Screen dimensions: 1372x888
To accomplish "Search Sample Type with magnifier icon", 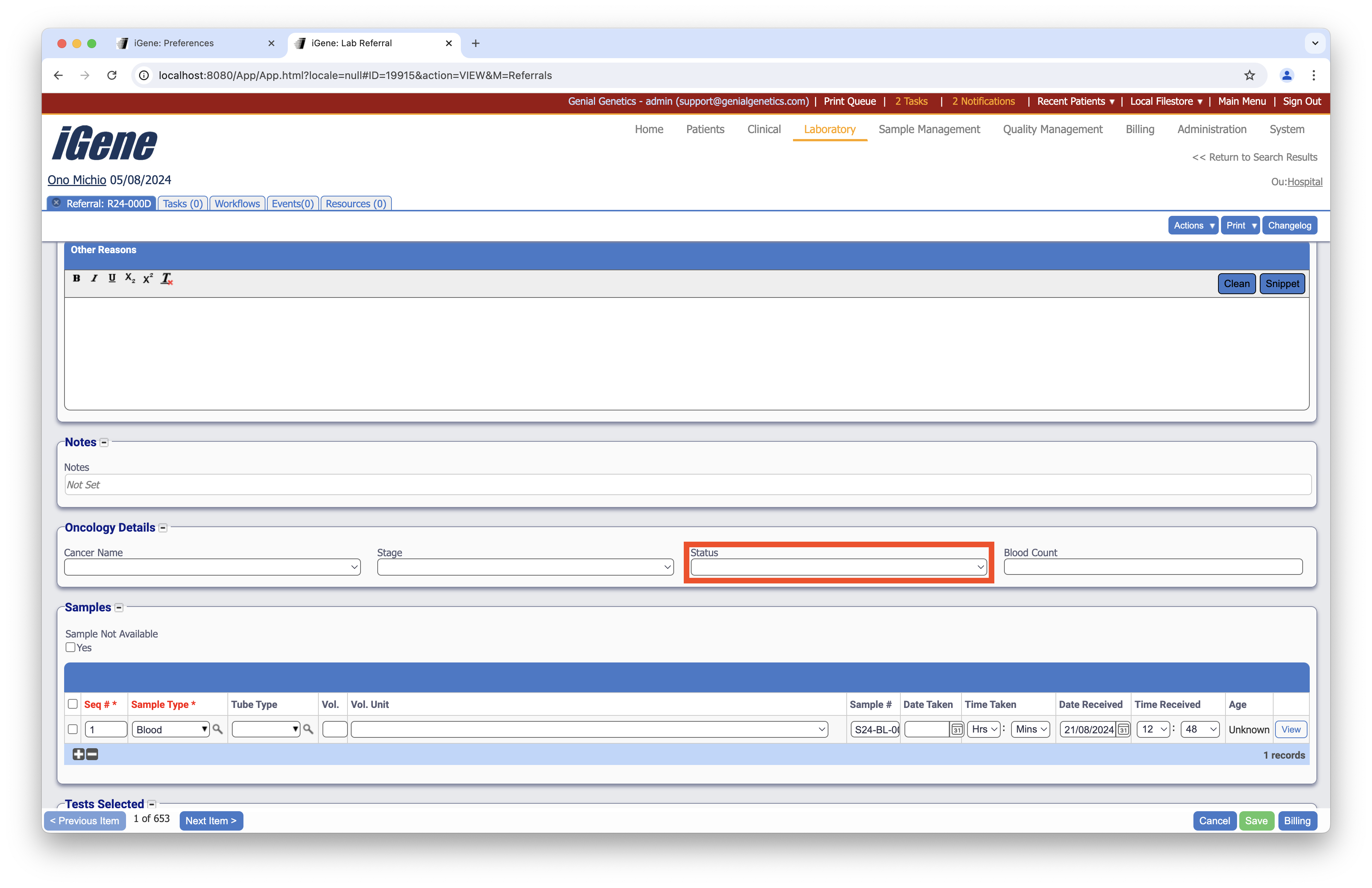I will point(218,729).
